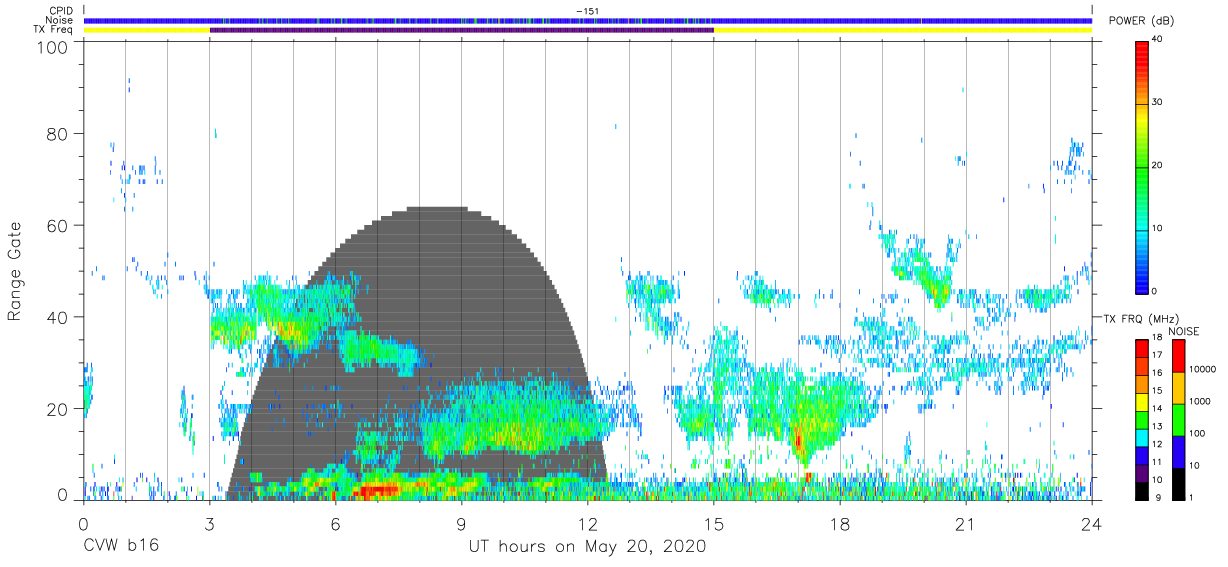The image size is (1228, 567).
Task: Click the 12 UT hour tick label
Action: [588, 523]
